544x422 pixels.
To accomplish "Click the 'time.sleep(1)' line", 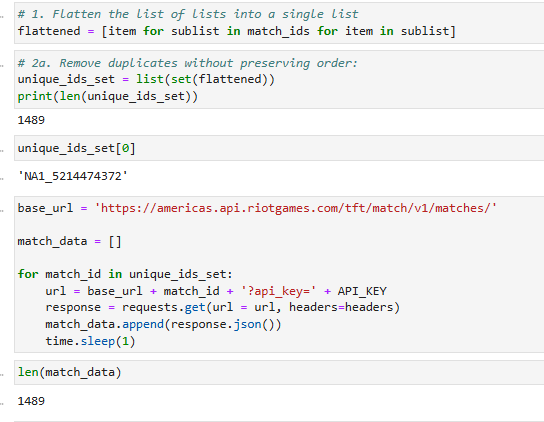I will click(90, 341).
